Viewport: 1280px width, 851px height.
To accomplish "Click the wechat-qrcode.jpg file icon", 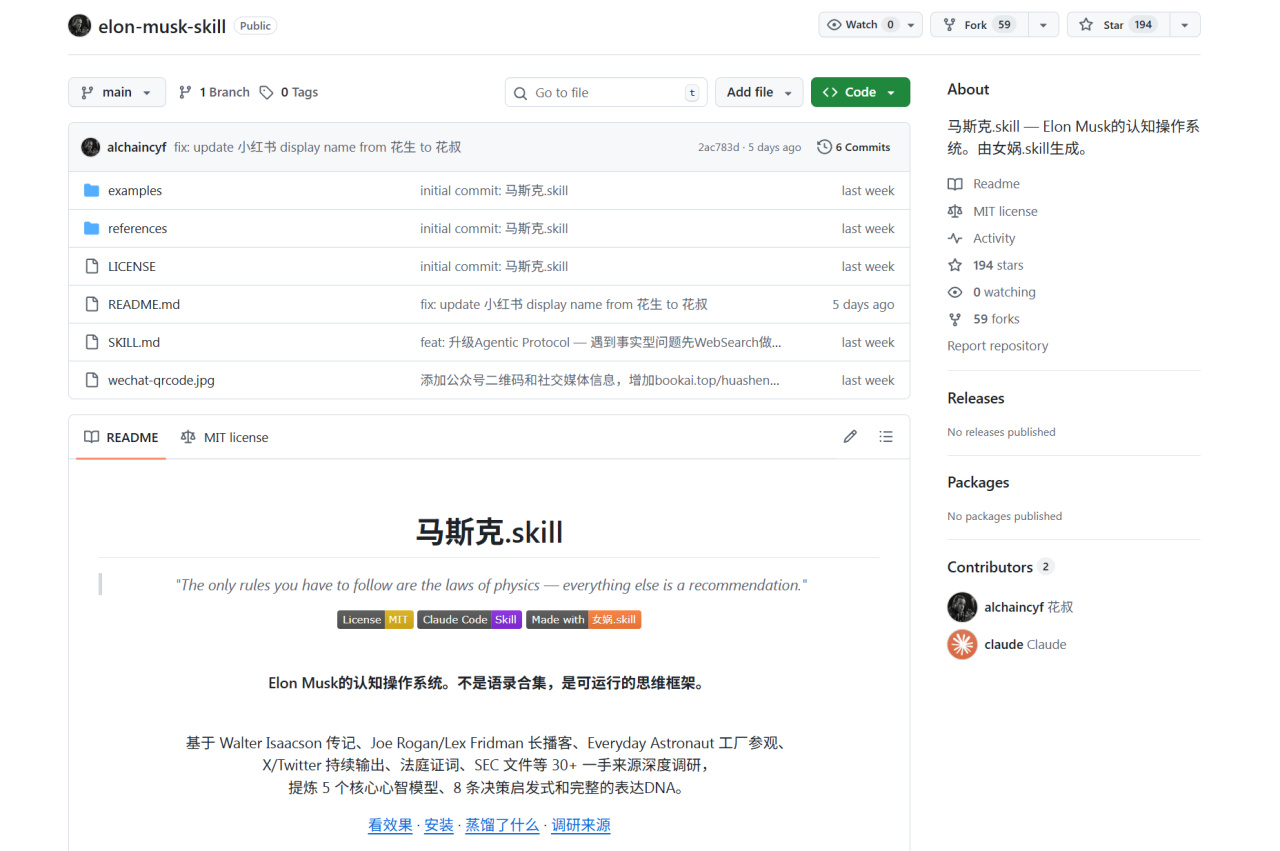I will coord(92,381).
